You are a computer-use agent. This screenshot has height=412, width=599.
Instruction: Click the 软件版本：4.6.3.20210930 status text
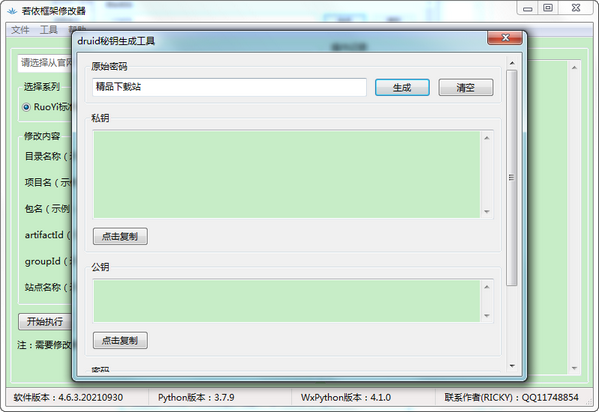pyautogui.click(x=68, y=397)
